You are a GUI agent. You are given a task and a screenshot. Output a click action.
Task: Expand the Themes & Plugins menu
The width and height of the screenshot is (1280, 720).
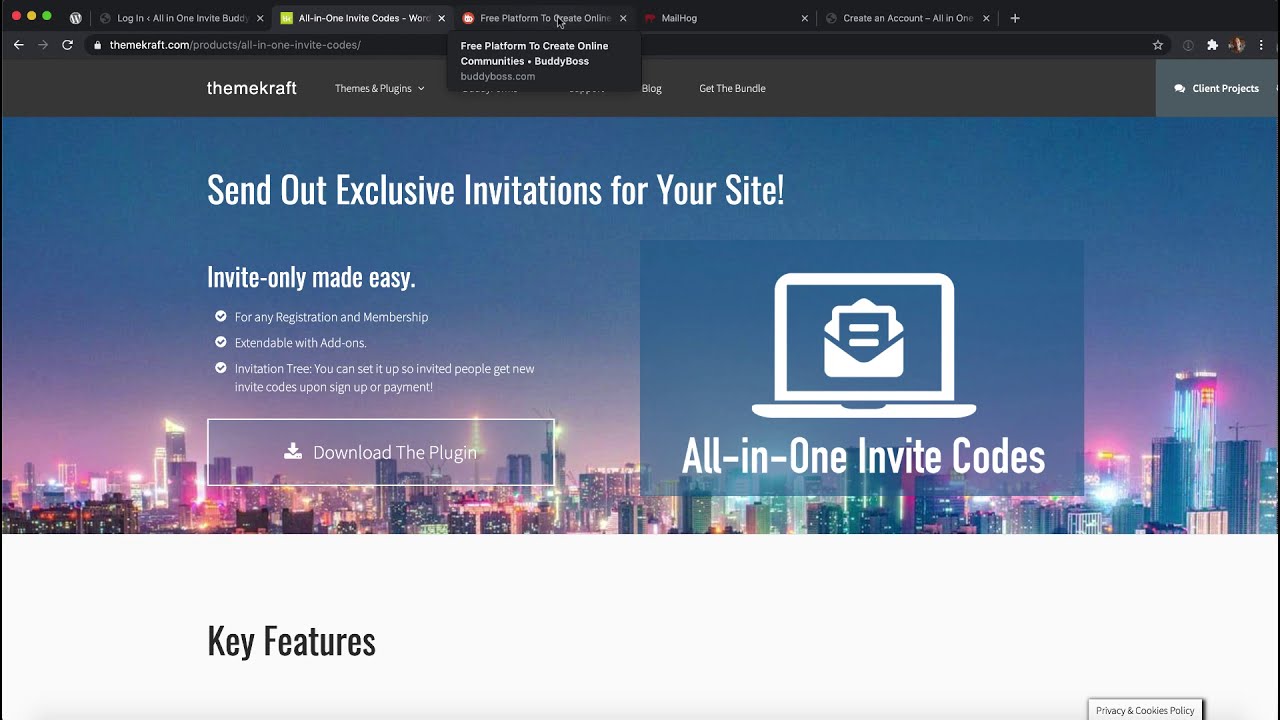click(x=379, y=88)
